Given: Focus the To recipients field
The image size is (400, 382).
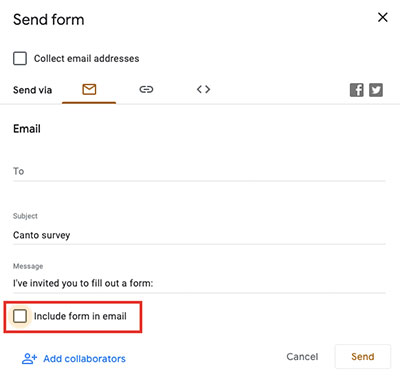Looking at the screenshot, I should point(199,171).
